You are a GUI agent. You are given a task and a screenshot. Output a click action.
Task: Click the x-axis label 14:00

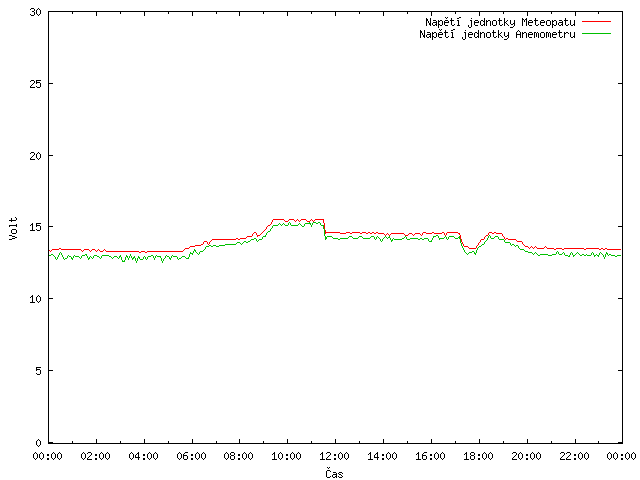(382, 456)
